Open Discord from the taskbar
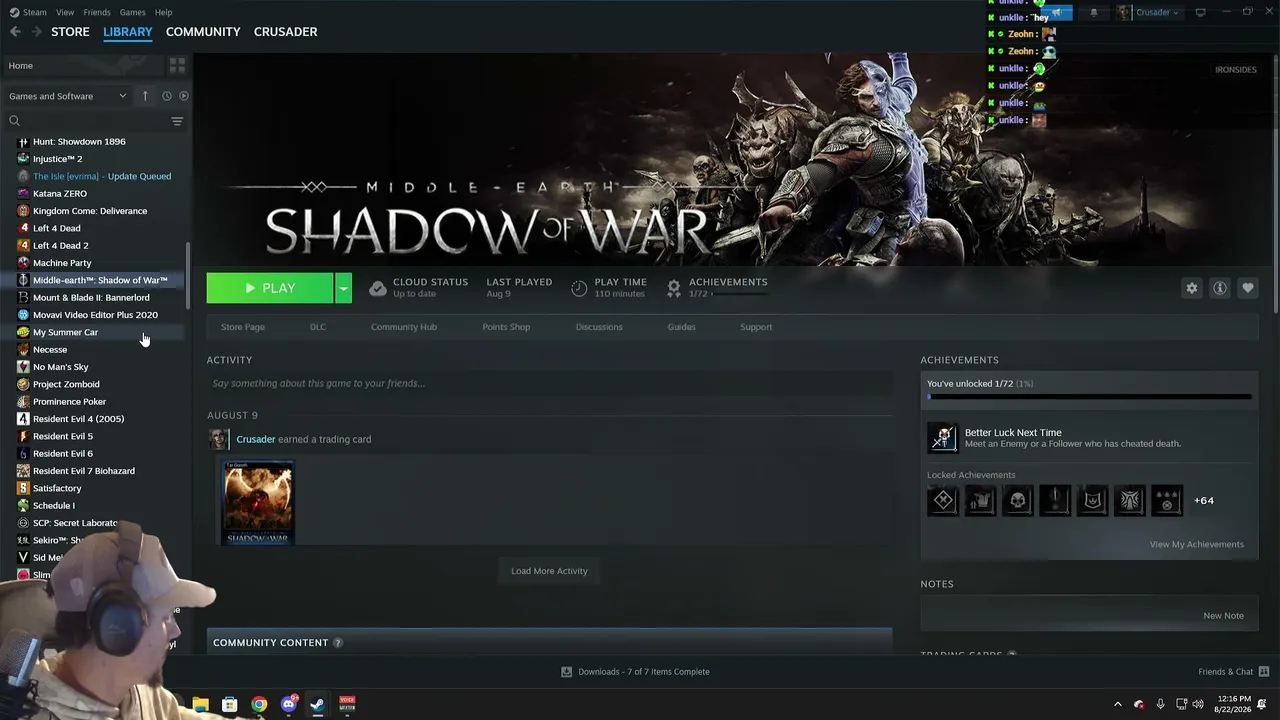Screen dimensions: 1280x720 (x=289, y=704)
